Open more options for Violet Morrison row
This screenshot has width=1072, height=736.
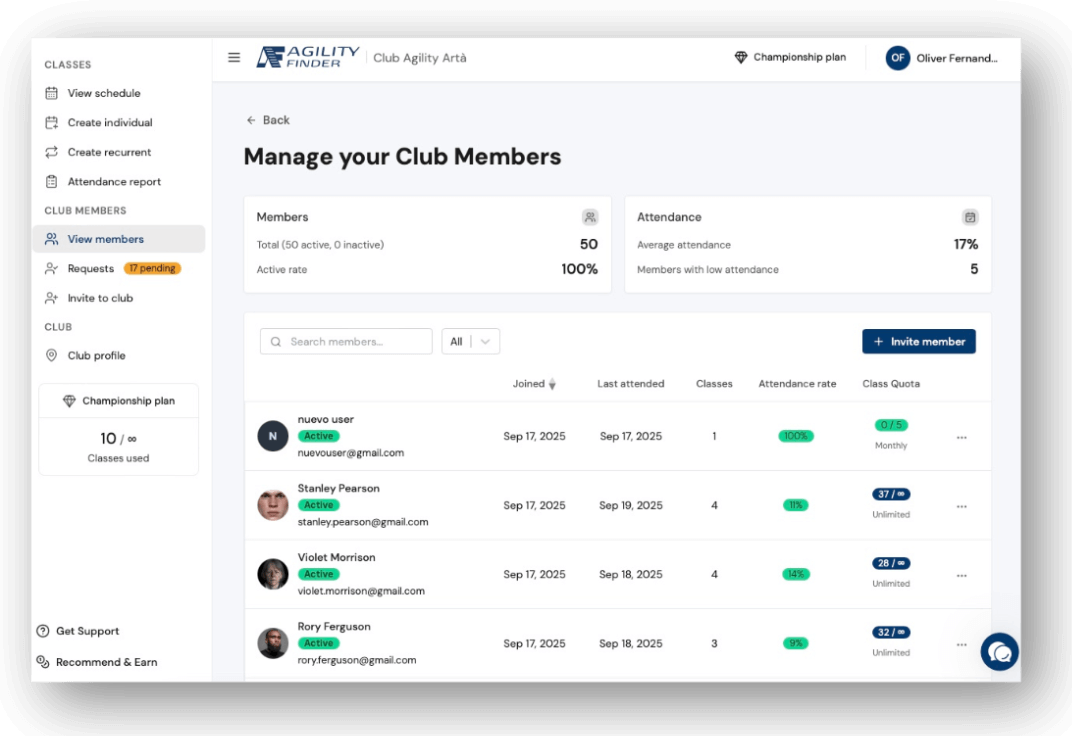tap(961, 575)
